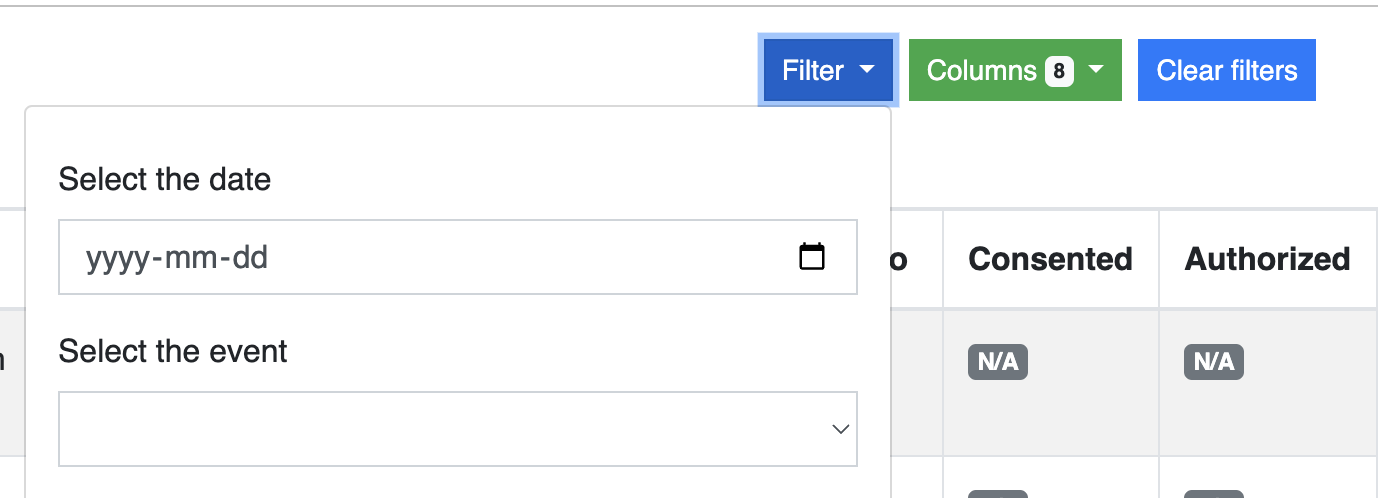Click partially visible second-row badge under Consented
Viewport: 1392px width, 498px height.
tap(998, 494)
